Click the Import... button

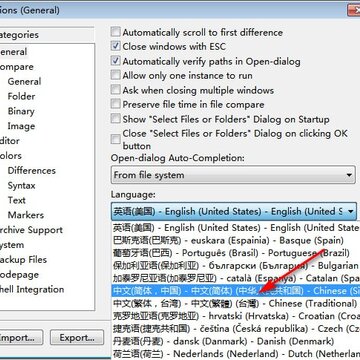point(21,337)
